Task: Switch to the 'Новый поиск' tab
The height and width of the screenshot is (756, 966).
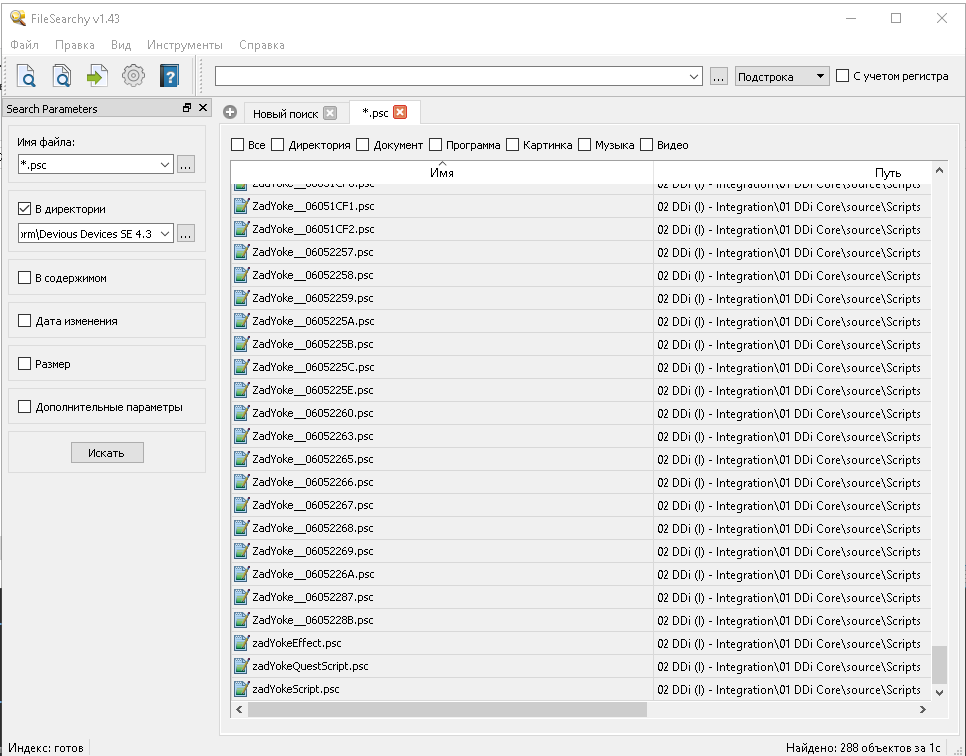Action: tap(285, 113)
